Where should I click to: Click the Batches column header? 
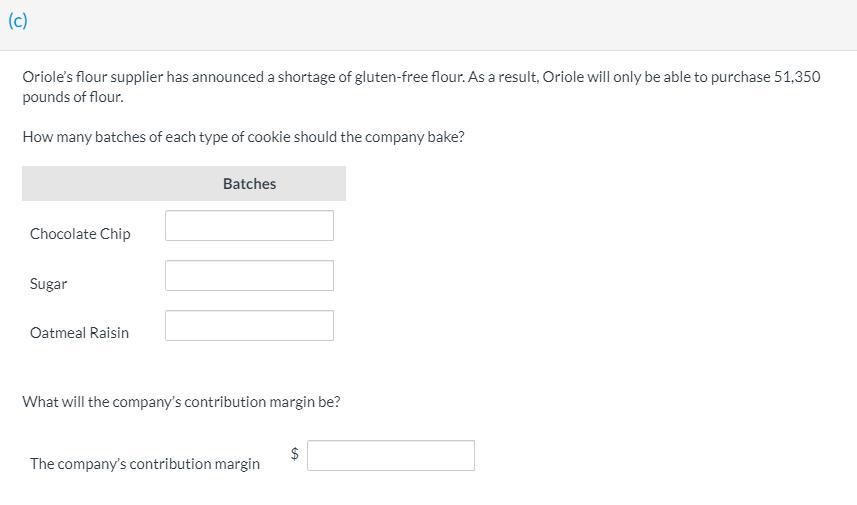pos(249,184)
